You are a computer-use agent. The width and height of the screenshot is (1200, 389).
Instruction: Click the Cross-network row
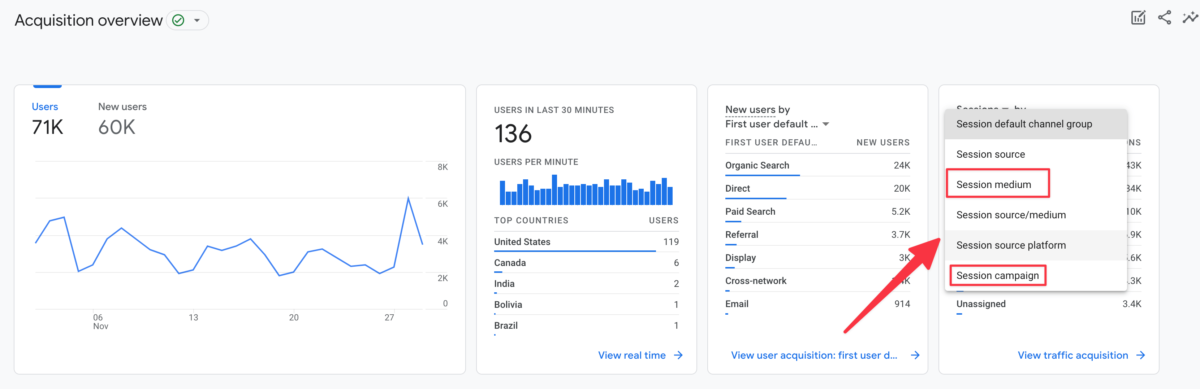click(x=817, y=282)
